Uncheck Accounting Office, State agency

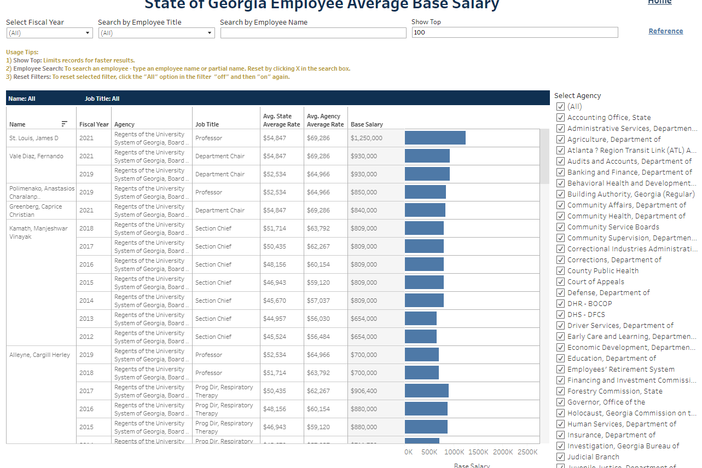[x=560, y=117]
